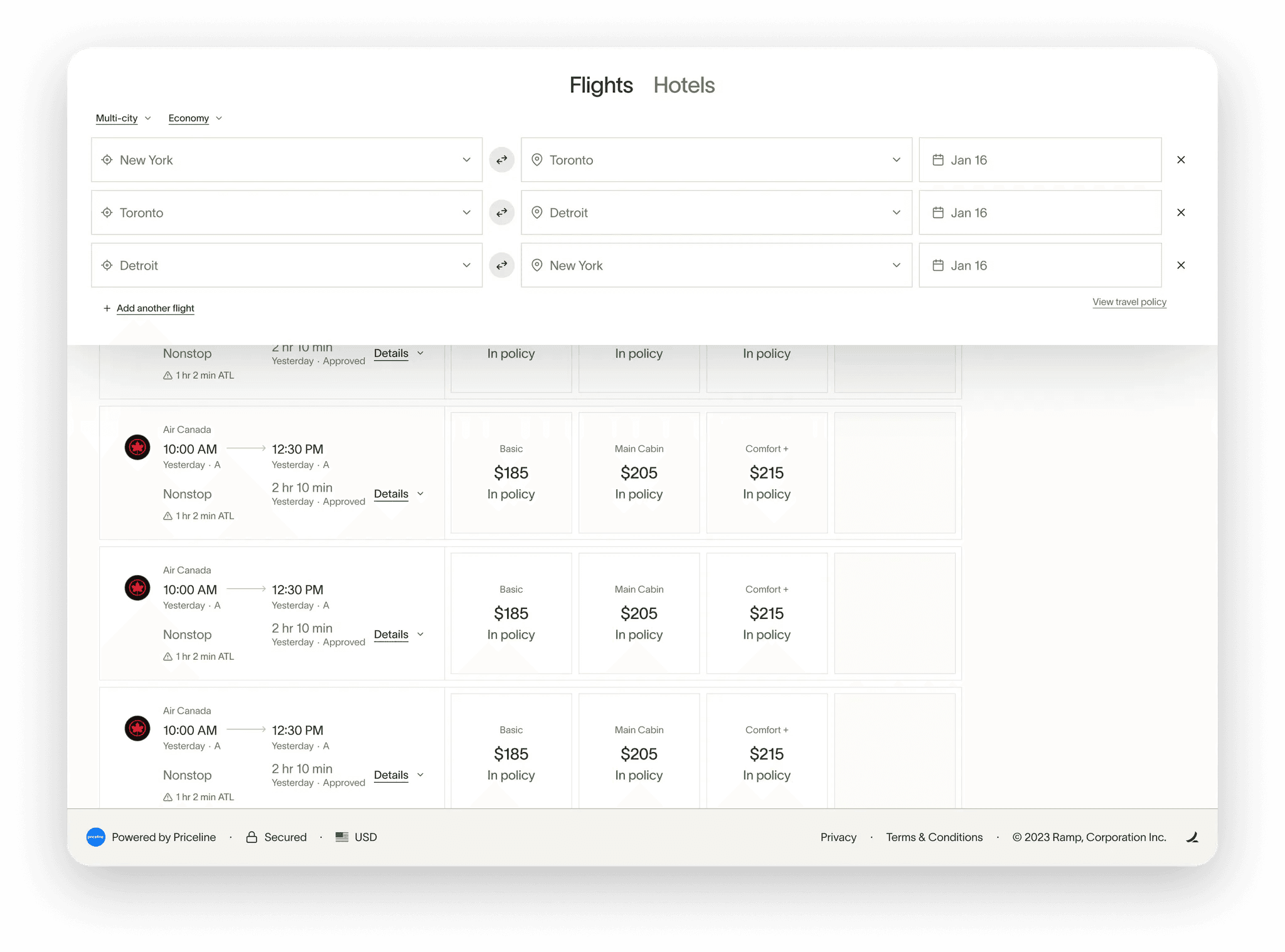The width and height of the screenshot is (1285, 952).
Task: Select the Flights tab
Action: coord(601,85)
